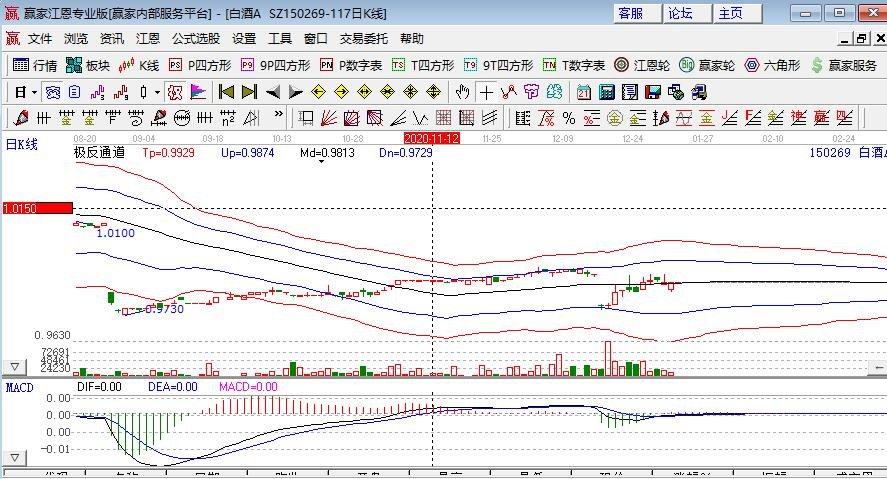Click the yellow diamond left-arrow icon
The image size is (887, 479).
(318, 92)
